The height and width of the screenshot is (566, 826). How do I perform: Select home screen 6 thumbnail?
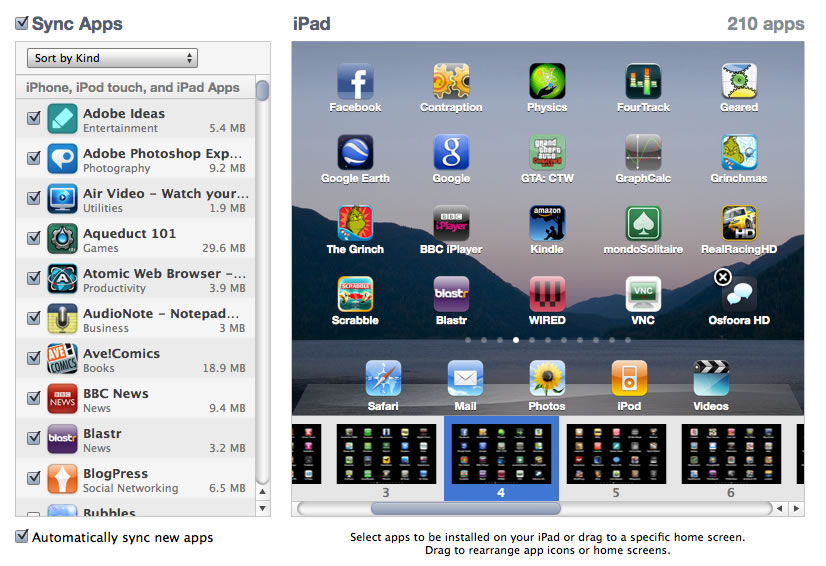tap(731, 454)
